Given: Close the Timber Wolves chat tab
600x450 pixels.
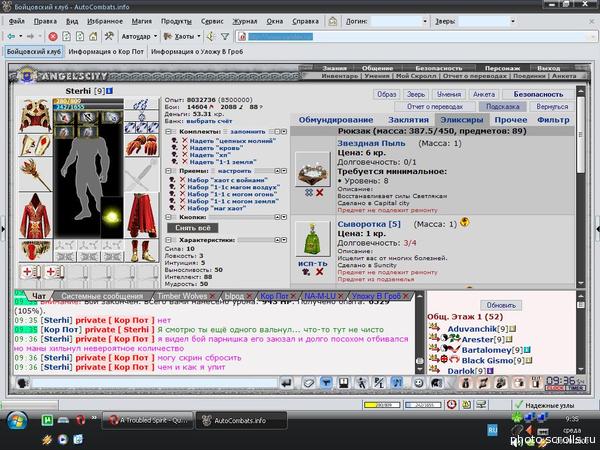Looking at the screenshot, I should [x=212, y=296].
